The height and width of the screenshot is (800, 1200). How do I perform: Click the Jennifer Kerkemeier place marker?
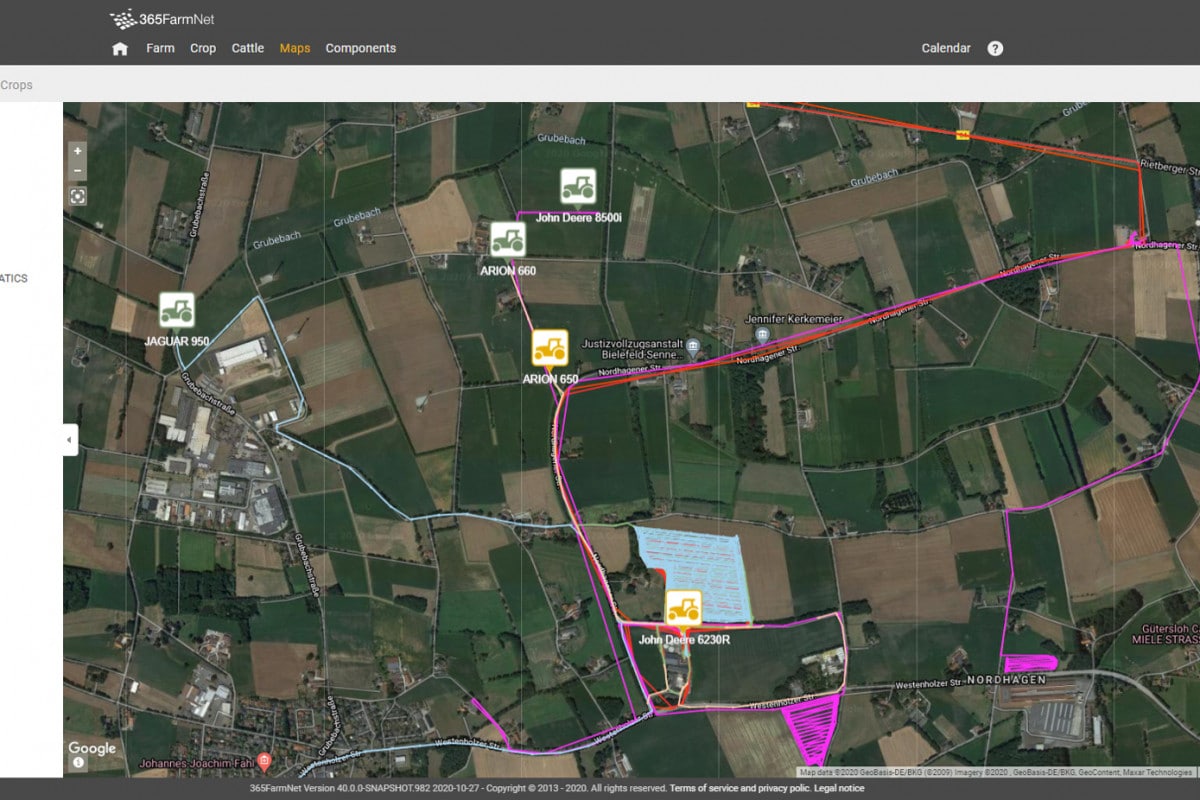(x=762, y=334)
